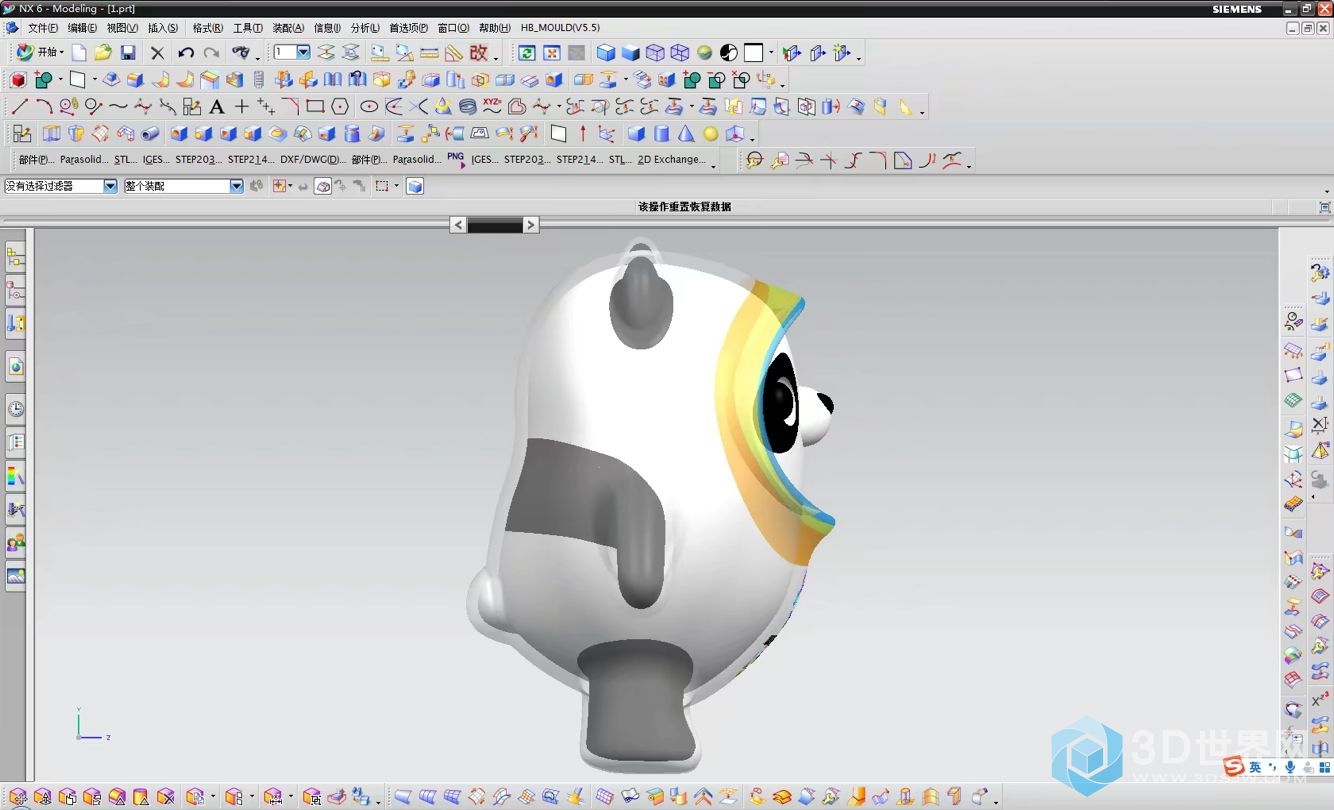Select the Line curve tool
The height and width of the screenshot is (810, 1334).
click(19, 106)
